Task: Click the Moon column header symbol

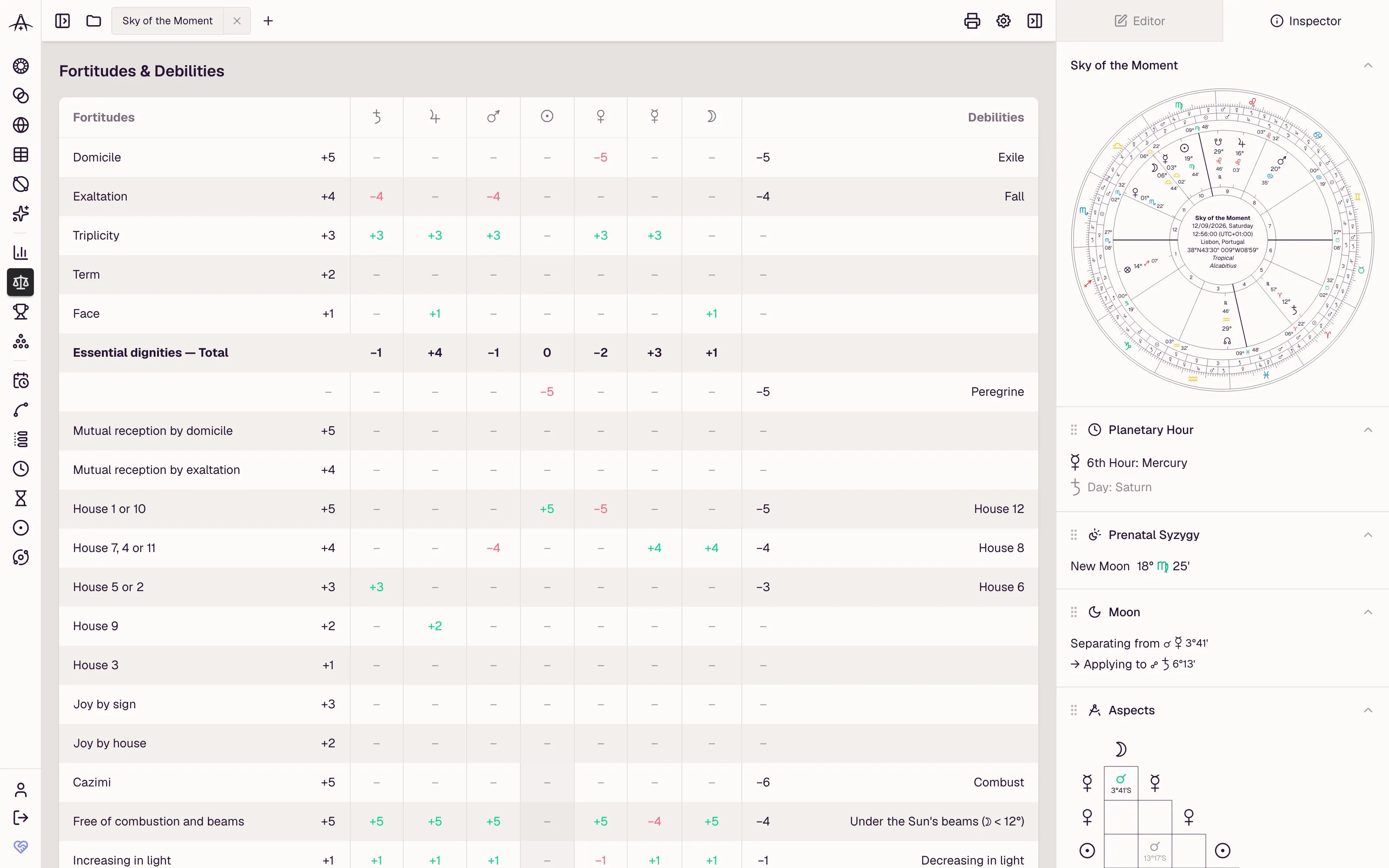Action: pos(711,117)
